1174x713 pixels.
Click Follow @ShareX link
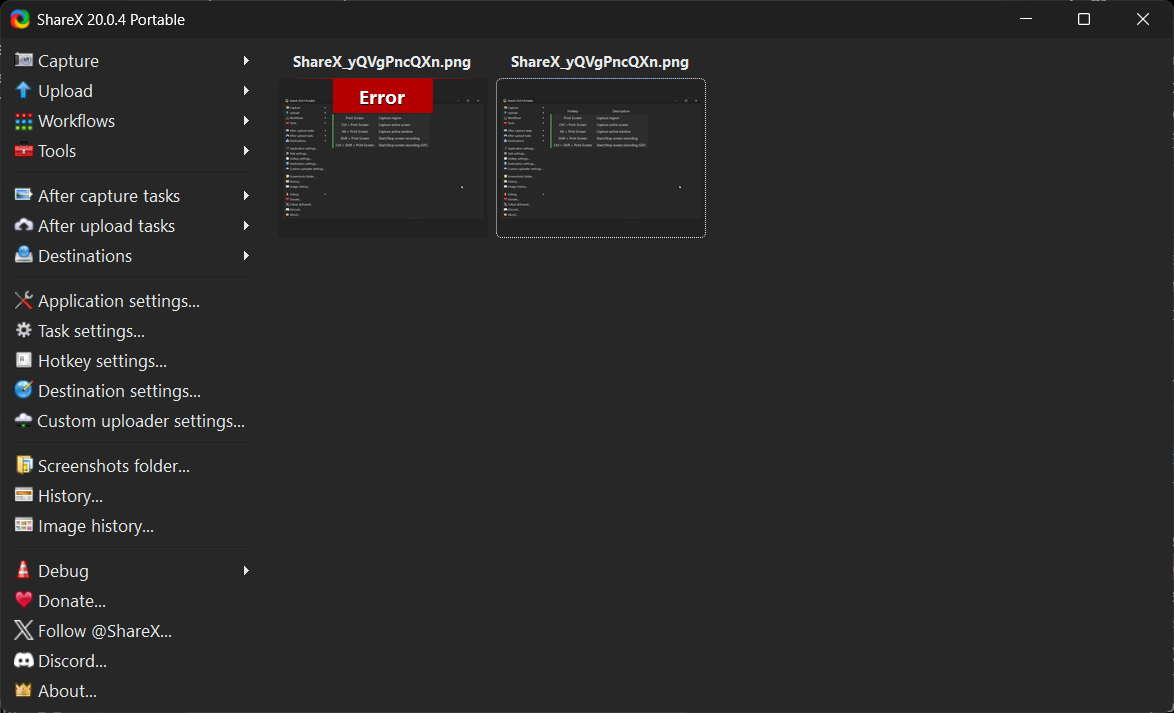133,631
